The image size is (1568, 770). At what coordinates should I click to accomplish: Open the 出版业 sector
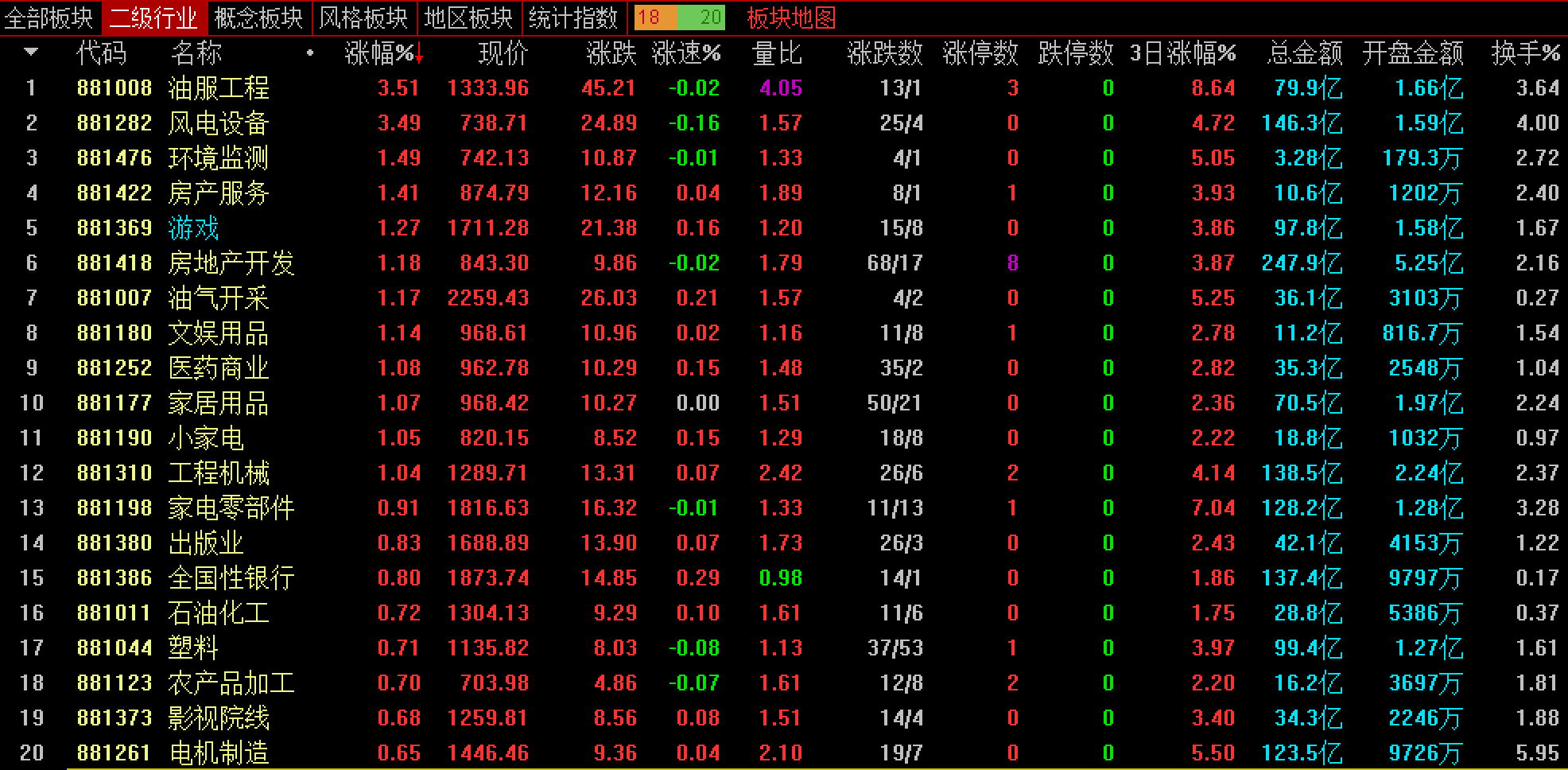[206, 542]
